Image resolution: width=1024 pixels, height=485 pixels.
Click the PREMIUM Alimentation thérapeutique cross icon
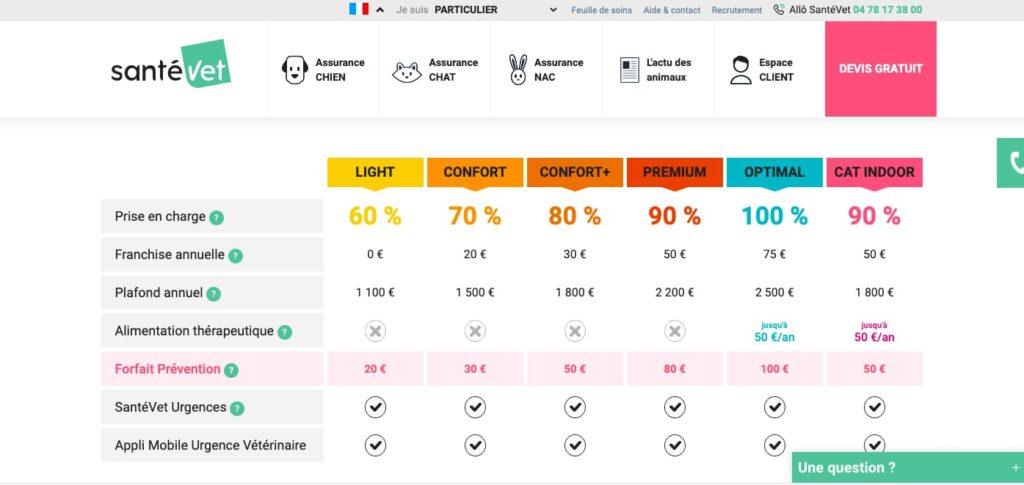pos(675,331)
